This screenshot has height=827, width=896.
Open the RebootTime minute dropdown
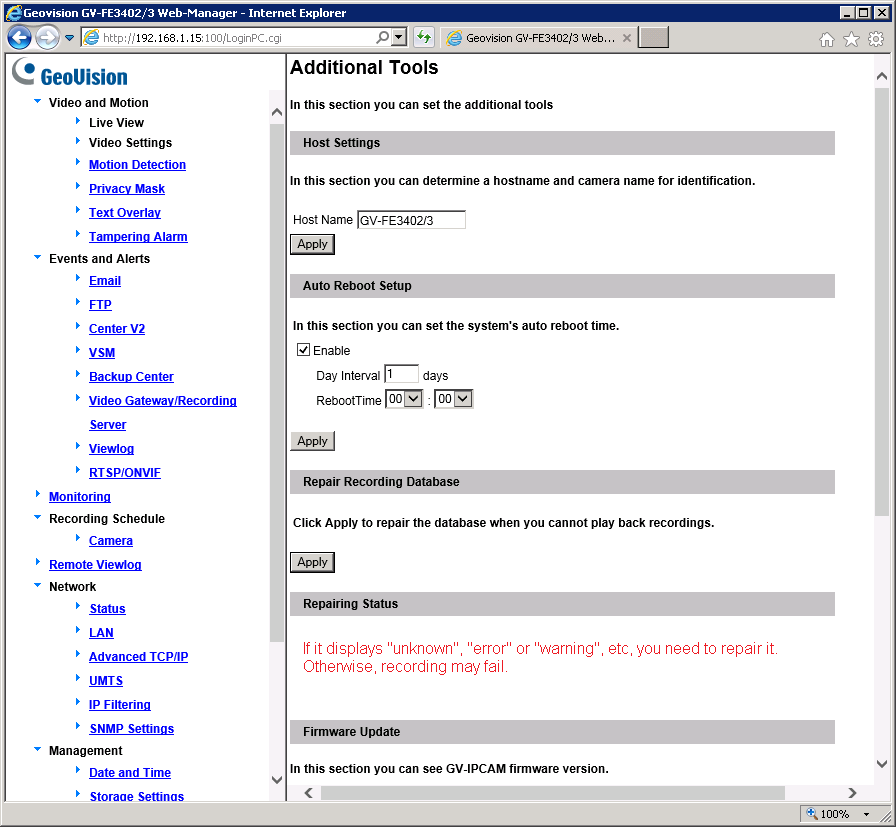454,399
